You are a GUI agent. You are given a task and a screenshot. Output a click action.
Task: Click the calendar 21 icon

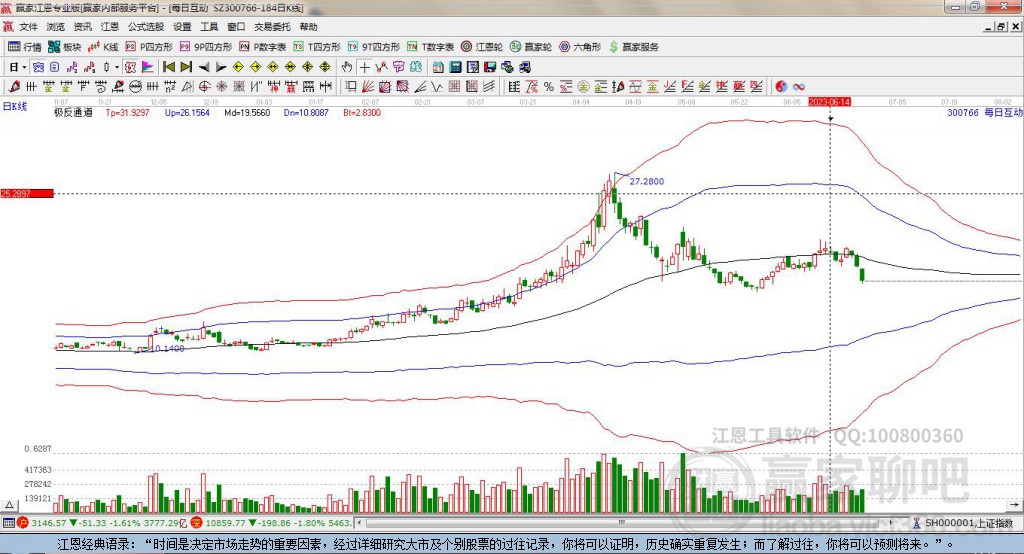(438, 67)
